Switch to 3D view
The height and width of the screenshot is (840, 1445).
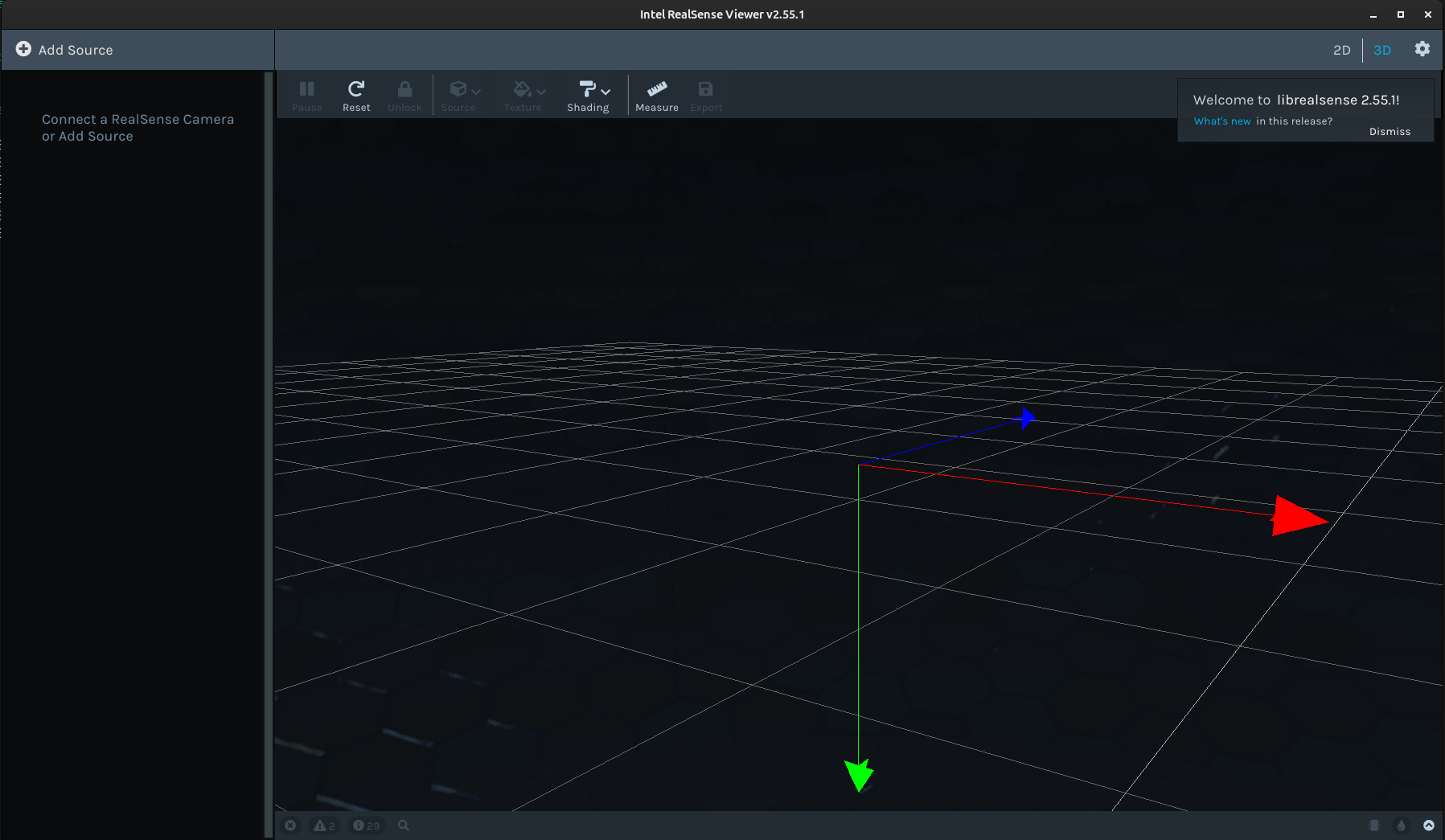coord(1381,50)
